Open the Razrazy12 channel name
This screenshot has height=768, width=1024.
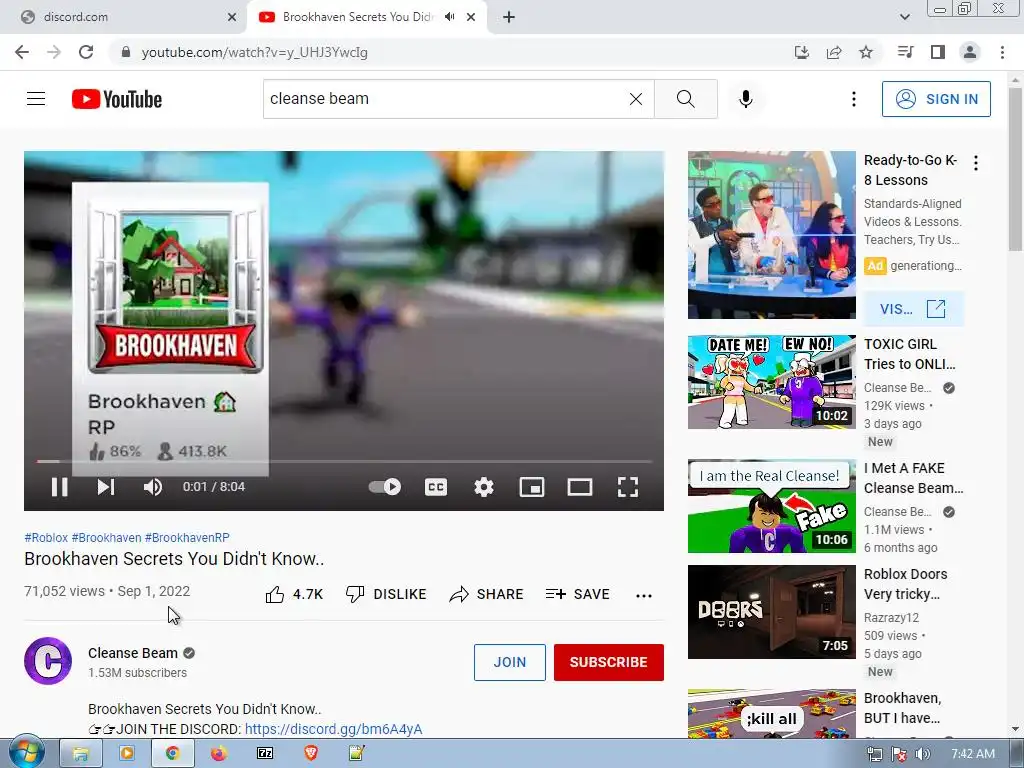point(891,617)
